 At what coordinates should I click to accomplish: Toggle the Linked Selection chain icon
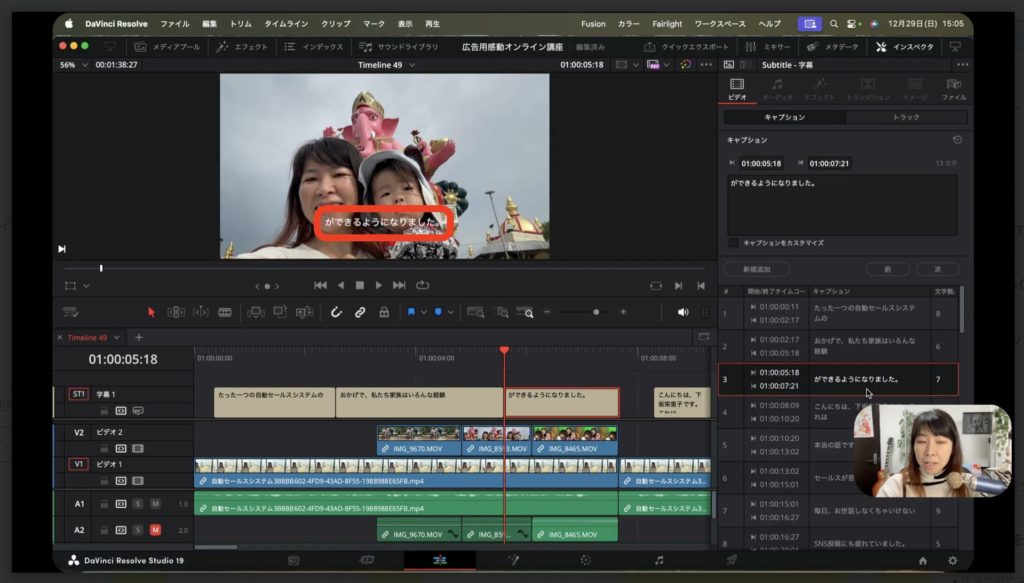[360, 312]
